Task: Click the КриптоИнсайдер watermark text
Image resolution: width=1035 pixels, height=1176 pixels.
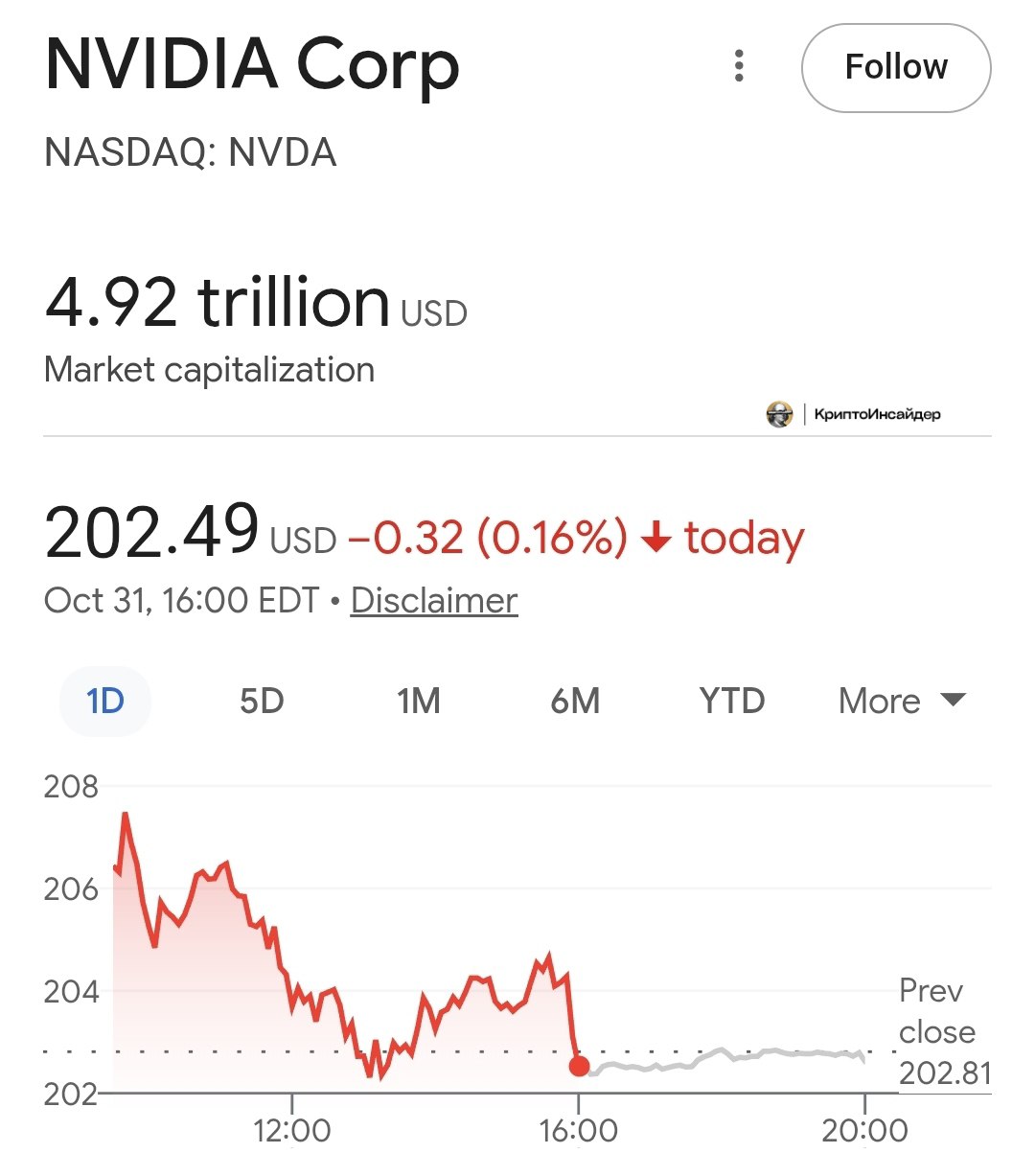Action: 877,414
